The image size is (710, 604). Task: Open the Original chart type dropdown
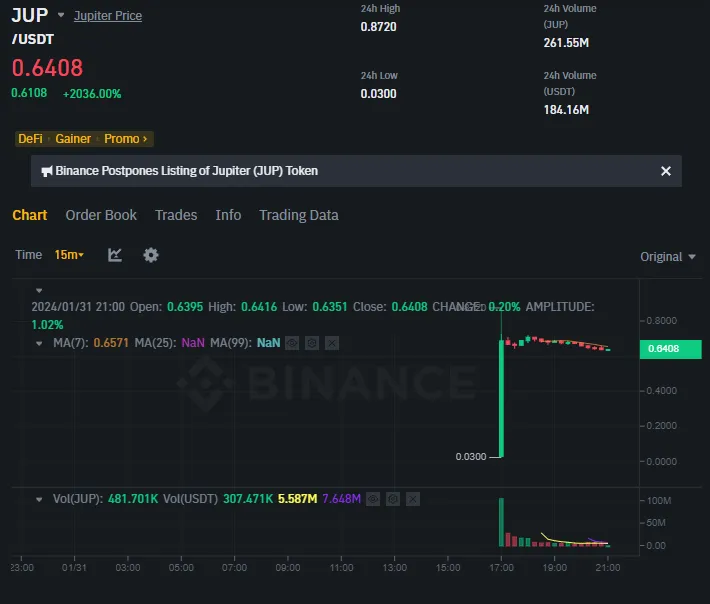click(667, 257)
